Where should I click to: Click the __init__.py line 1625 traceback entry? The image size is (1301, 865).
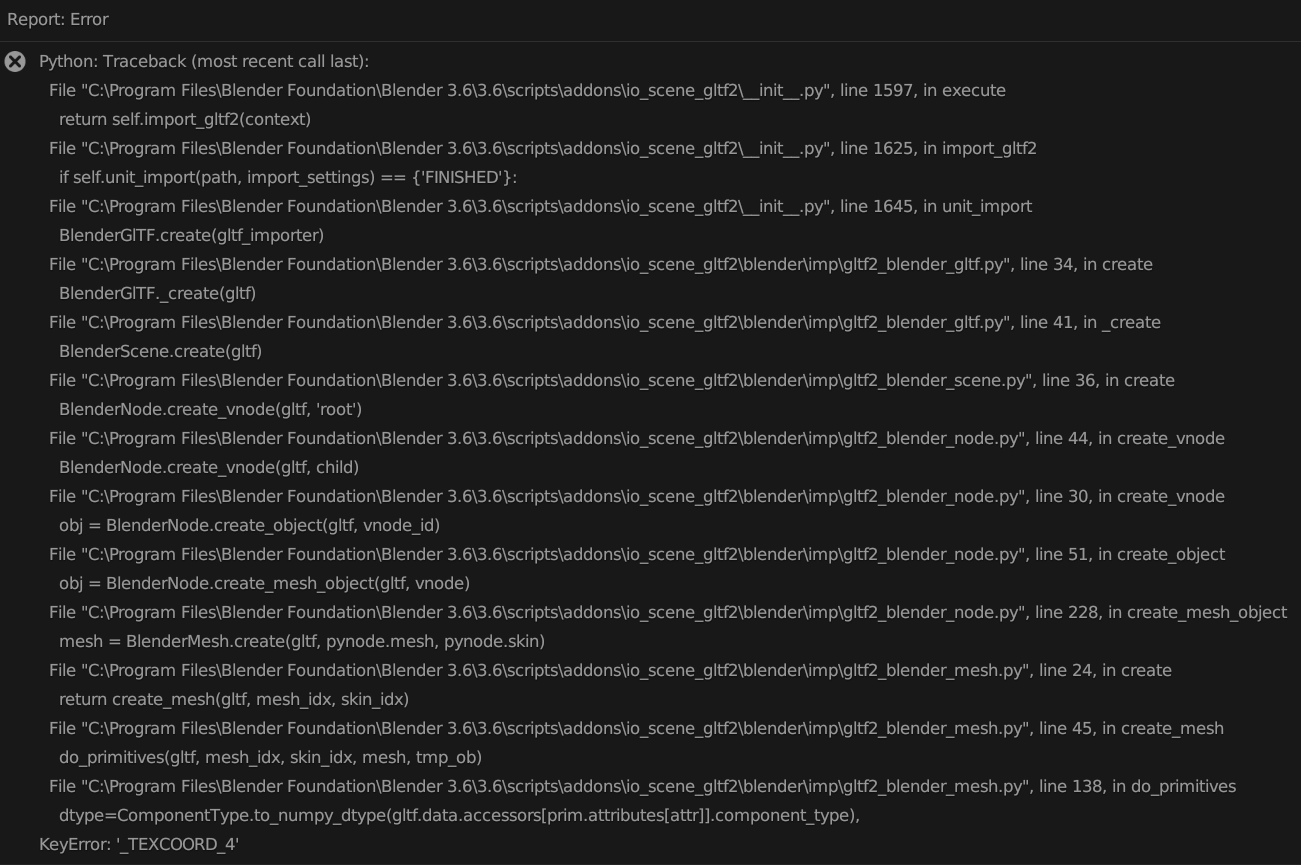540,148
